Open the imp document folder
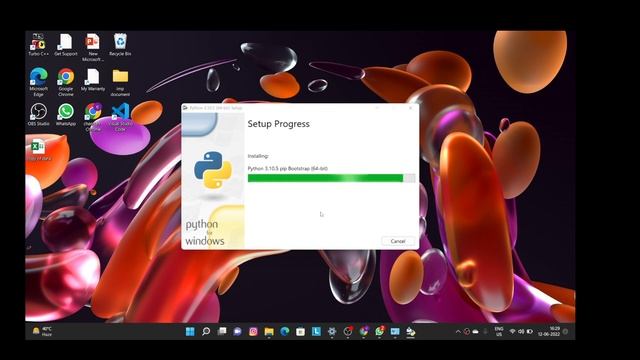Viewport: 640px width, 360px height. [120, 82]
